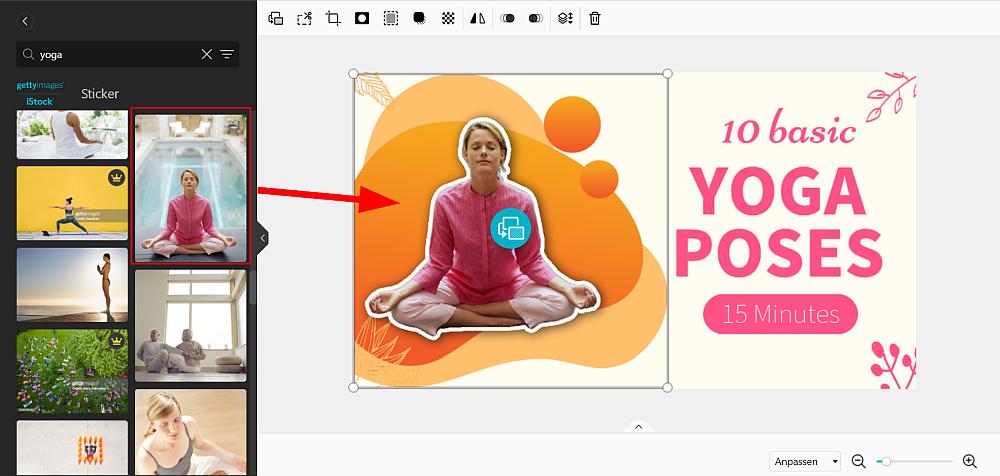Flip the selected image horizontally
Viewport: 1000px width, 476px height.
coord(477,18)
